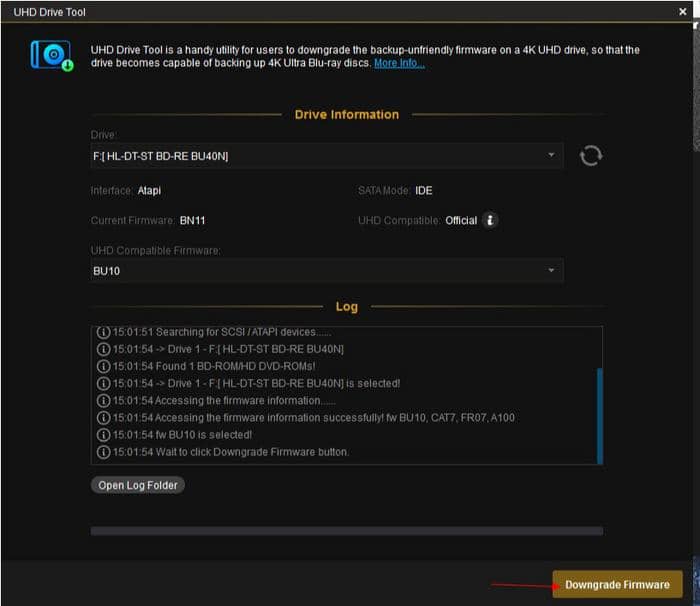
Task: Select log line 'Accessing the firmware information successfully'
Action: point(313,418)
